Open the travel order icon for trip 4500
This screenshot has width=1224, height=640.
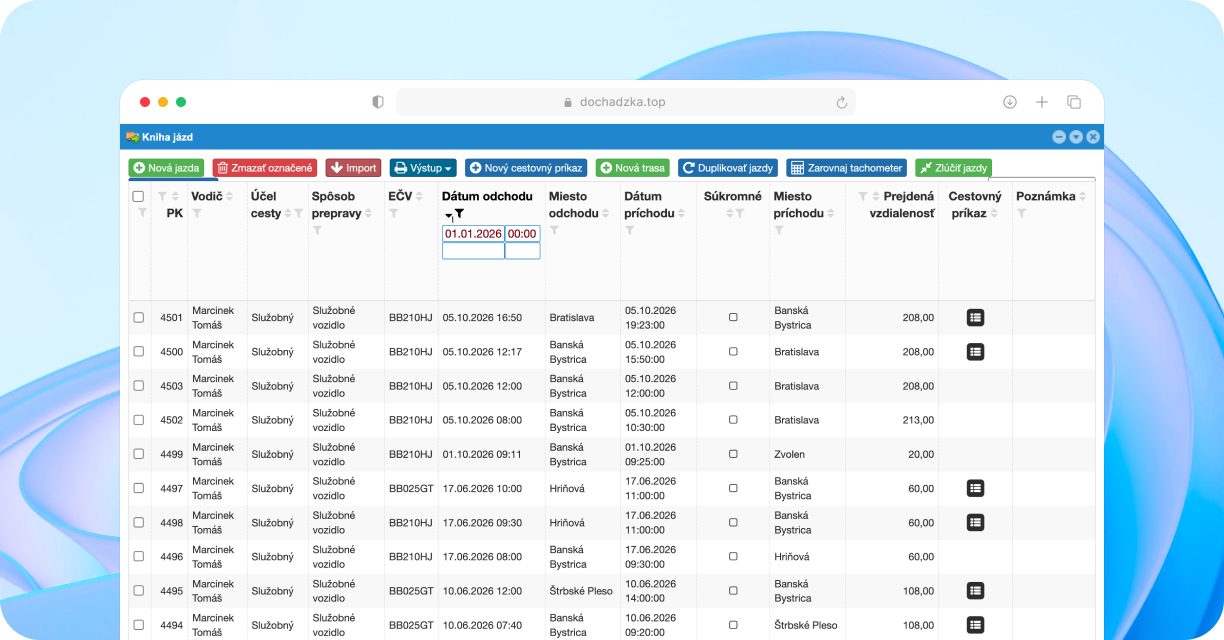click(x=976, y=352)
